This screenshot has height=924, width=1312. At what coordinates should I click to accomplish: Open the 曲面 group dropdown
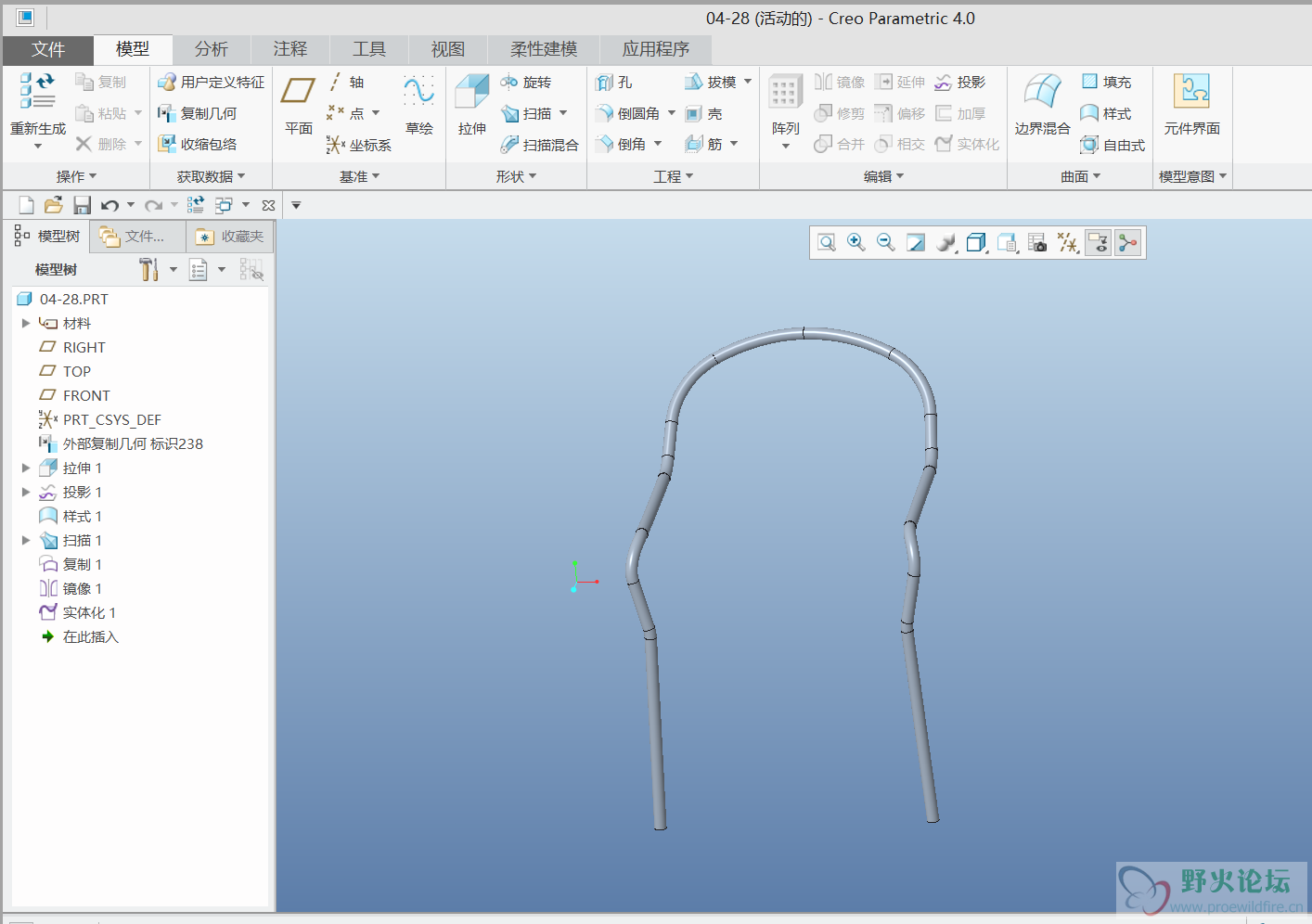coord(1080,176)
